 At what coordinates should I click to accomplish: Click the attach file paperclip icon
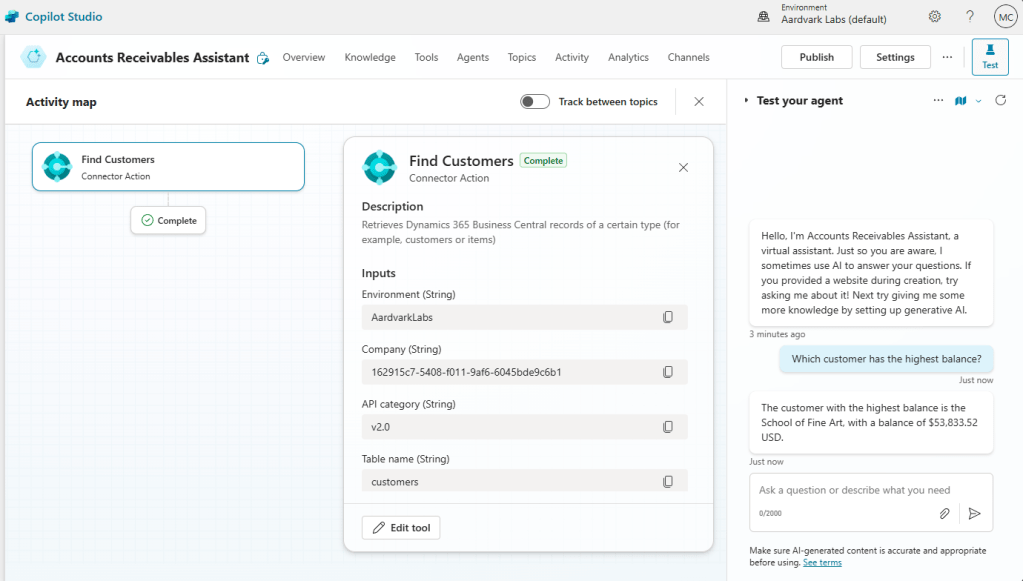tap(944, 513)
